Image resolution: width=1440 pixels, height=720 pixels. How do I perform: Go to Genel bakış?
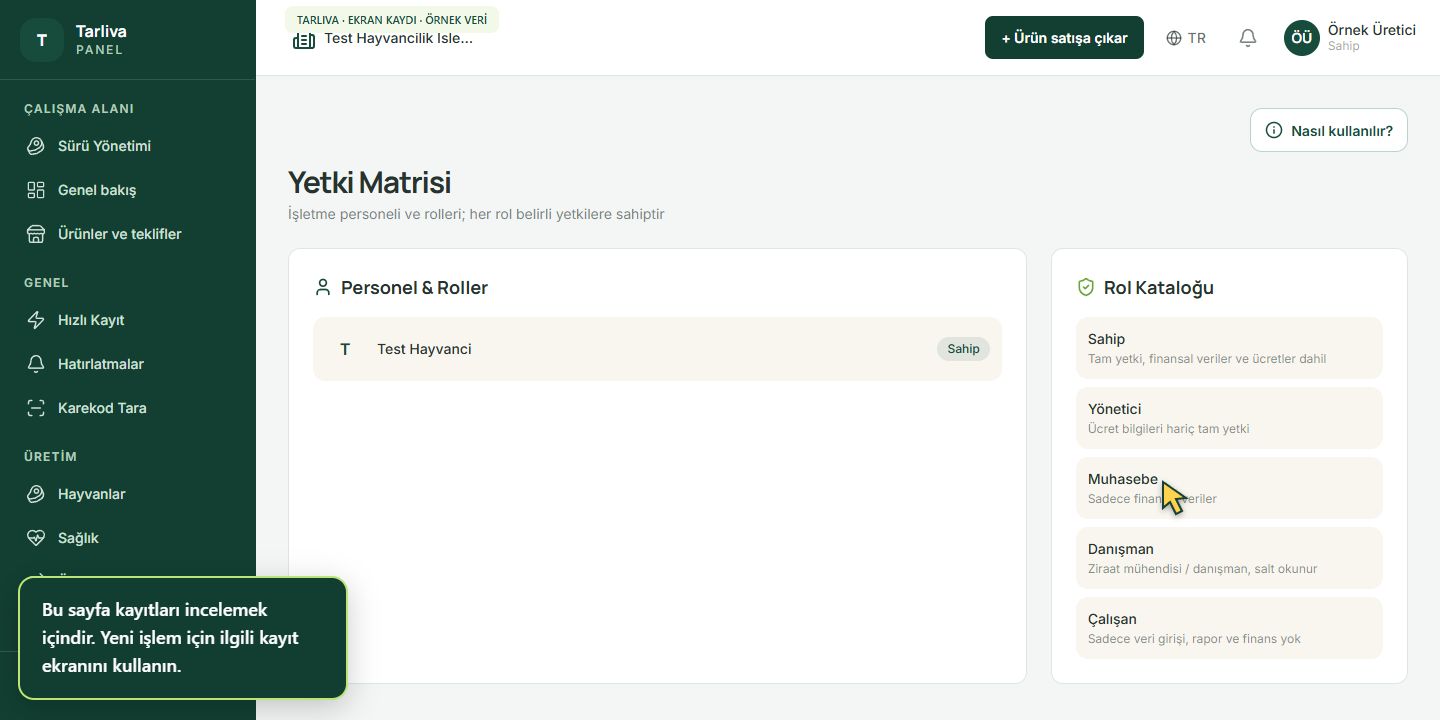128,190
